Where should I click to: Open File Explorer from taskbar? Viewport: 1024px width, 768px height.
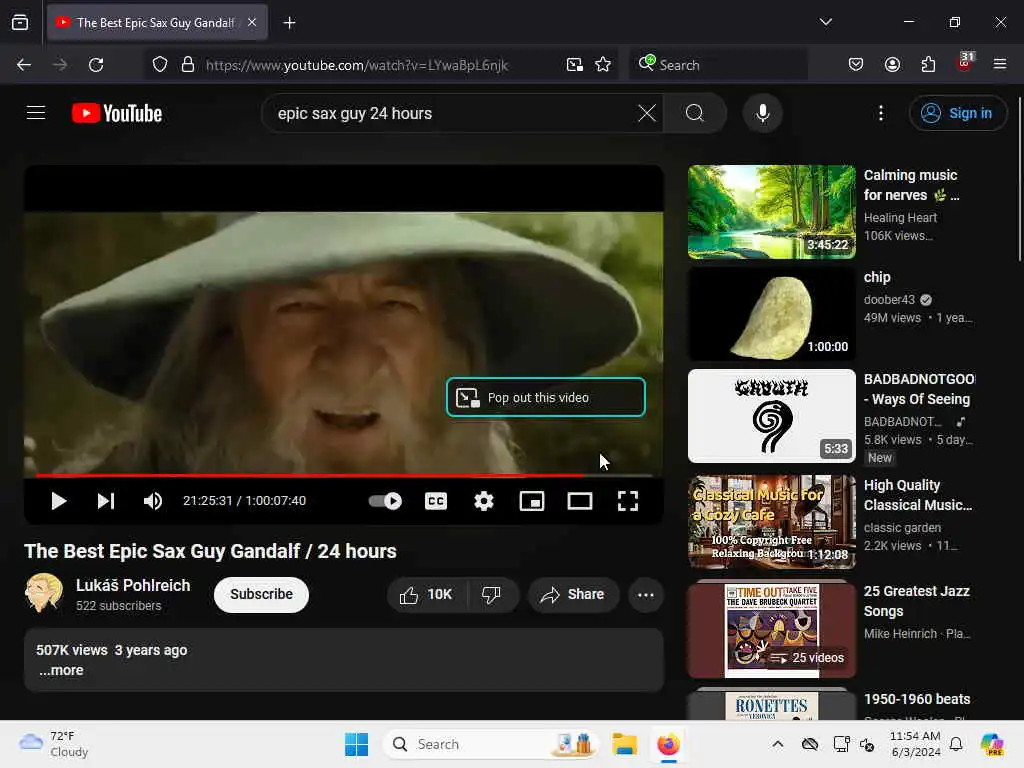[x=624, y=744]
